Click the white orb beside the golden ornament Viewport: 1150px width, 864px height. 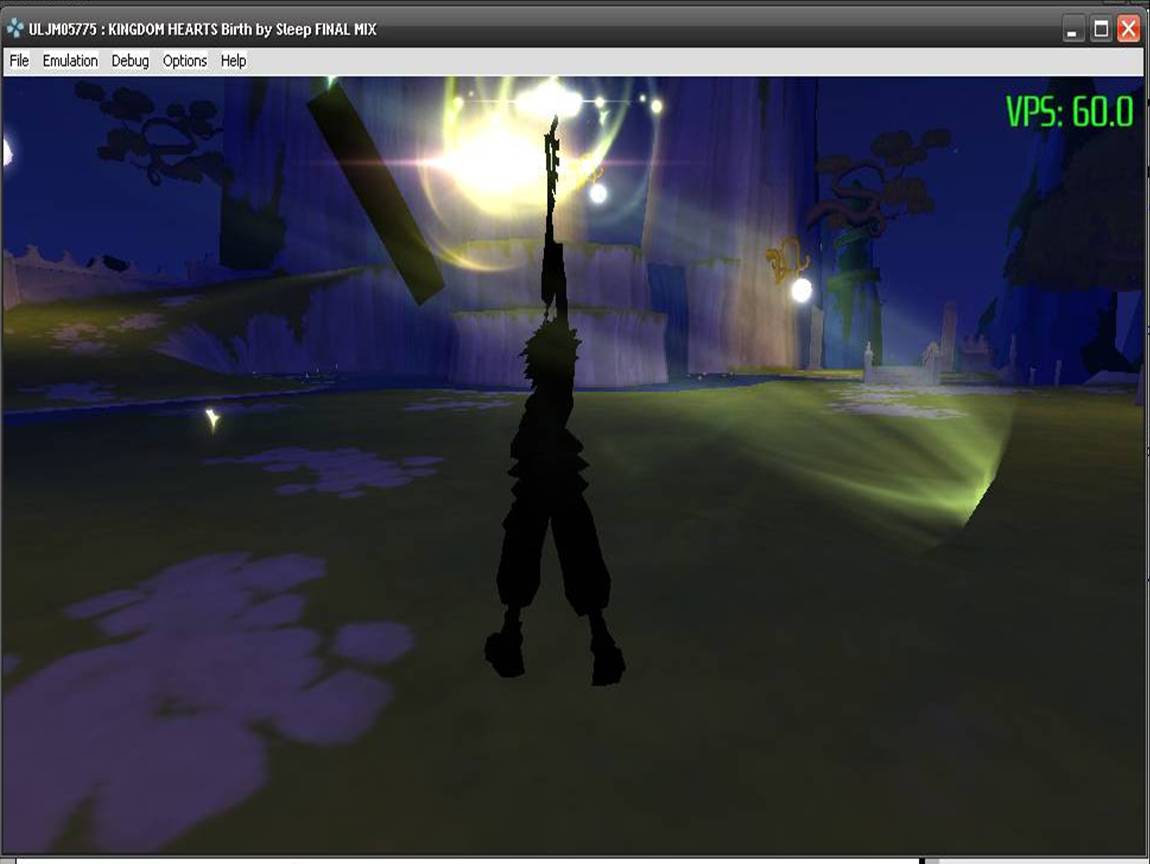click(x=801, y=290)
